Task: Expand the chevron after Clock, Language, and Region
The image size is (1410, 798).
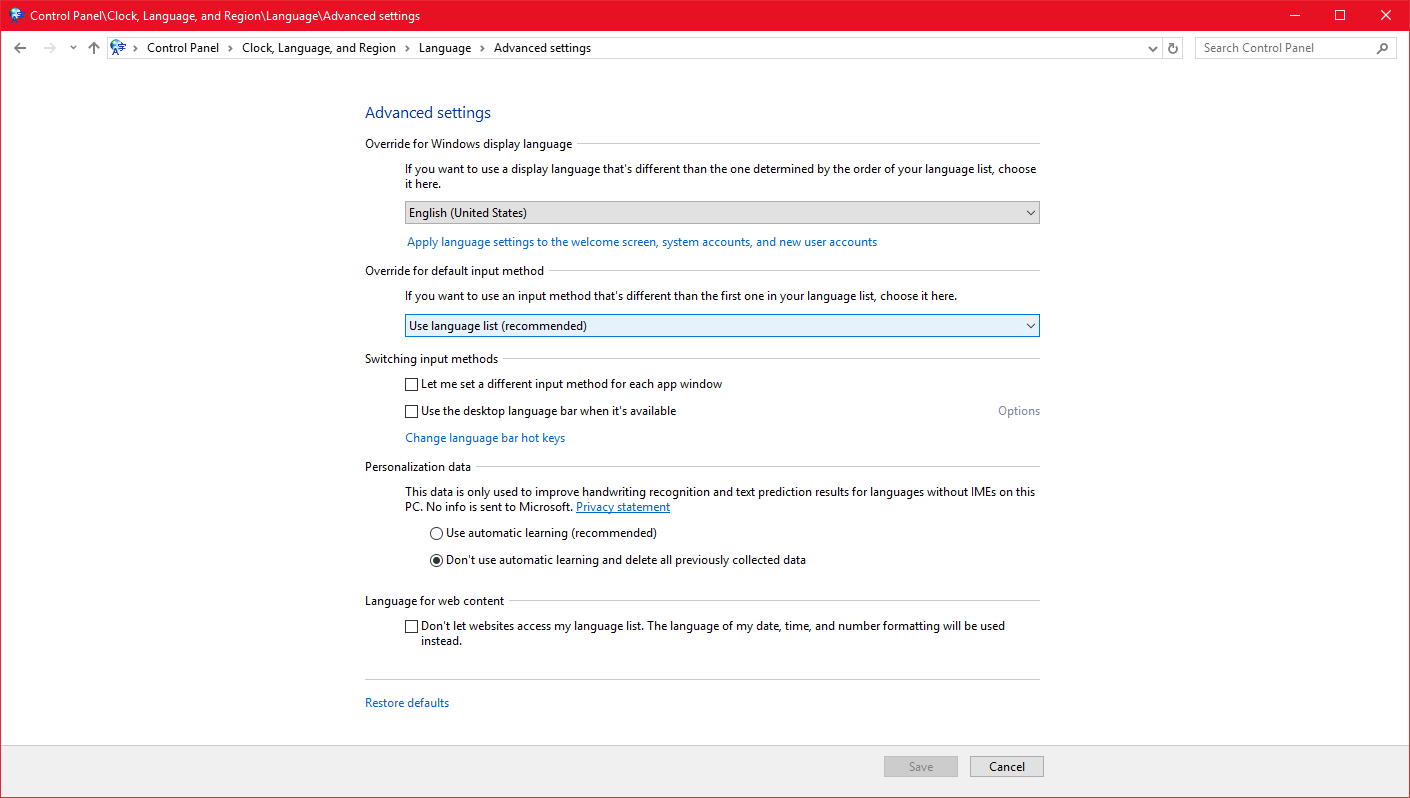Action: [x=407, y=48]
